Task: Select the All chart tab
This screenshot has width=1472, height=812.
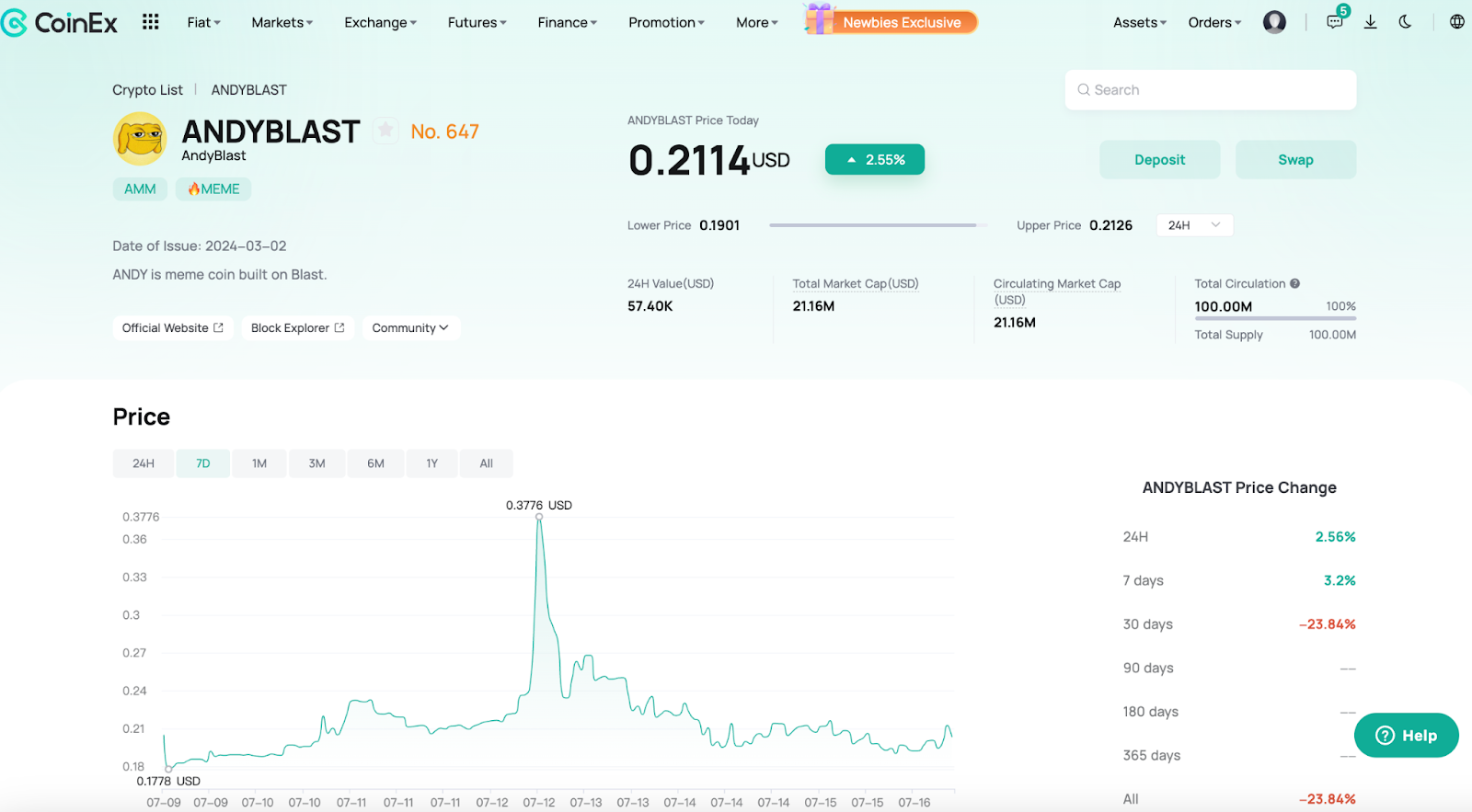Action: (x=486, y=463)
